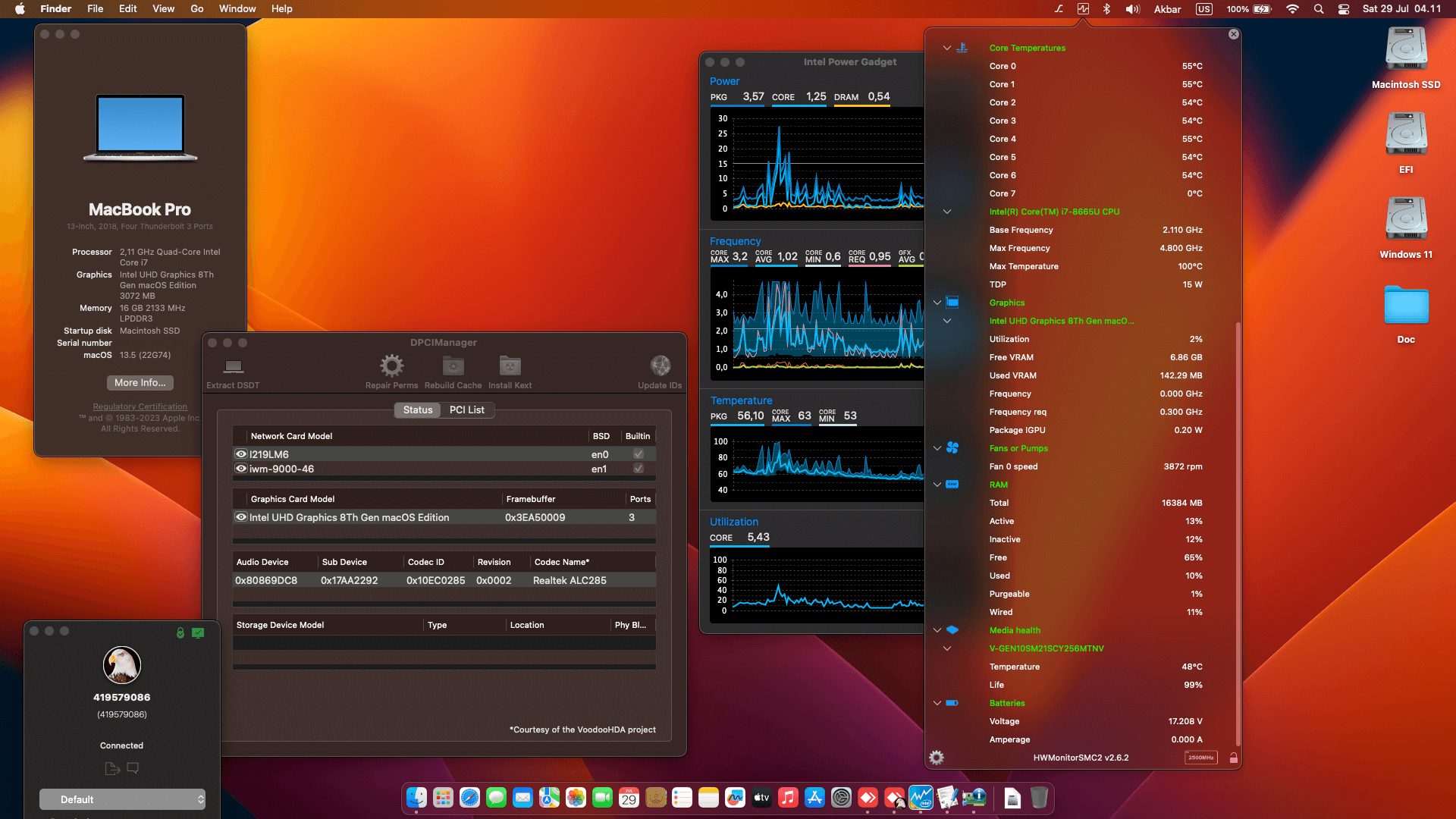The height and width of the screenshot is (819, 1456).
Task: Open the Window menu
Action: tap(237, 9)
